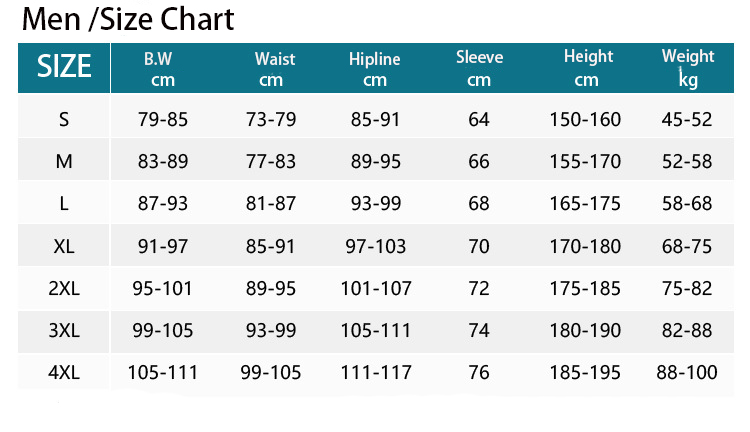Click the Weight kg header

[x=688, y=68]
